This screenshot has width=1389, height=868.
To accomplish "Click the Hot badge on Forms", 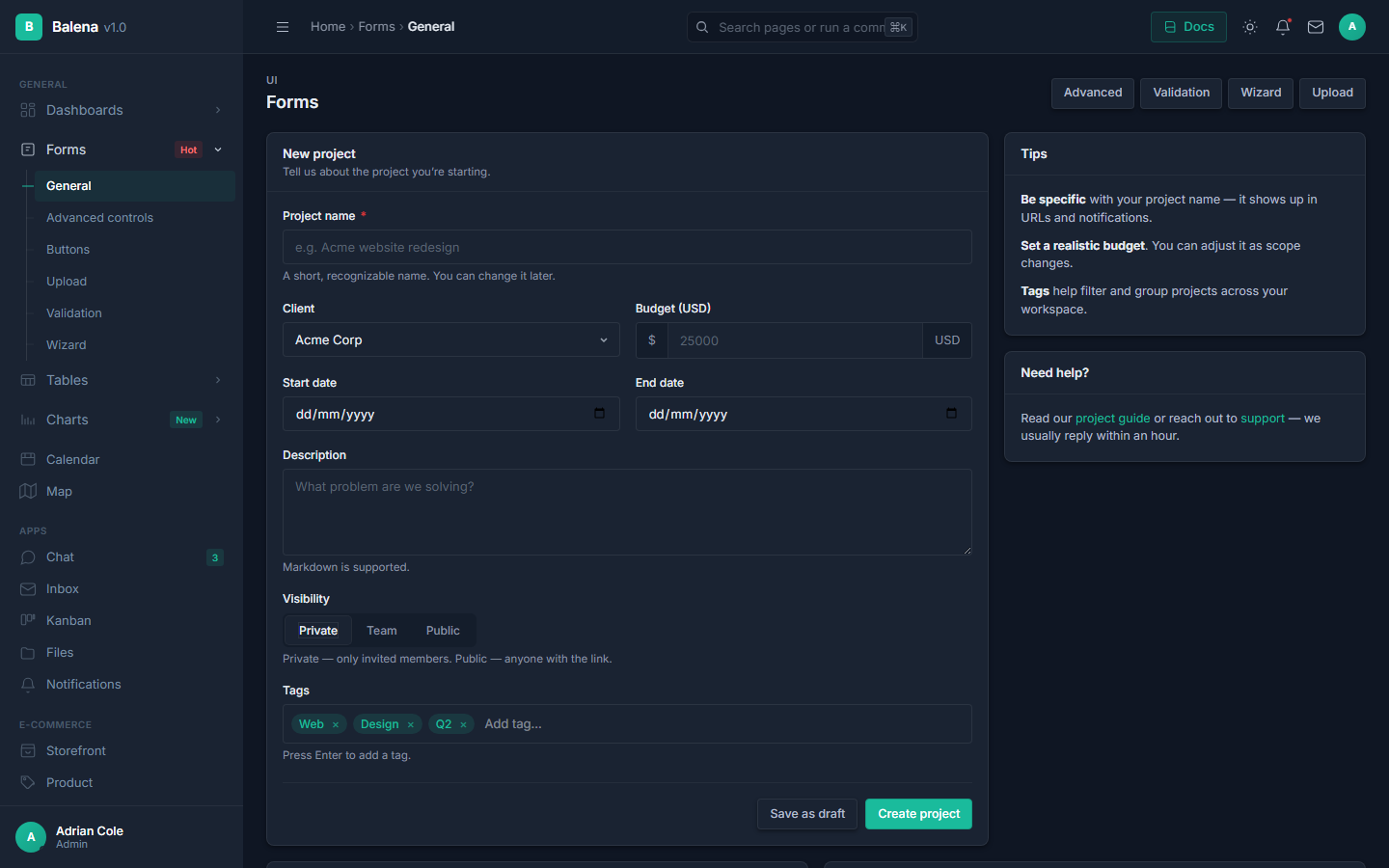I will tap(188, 149).
